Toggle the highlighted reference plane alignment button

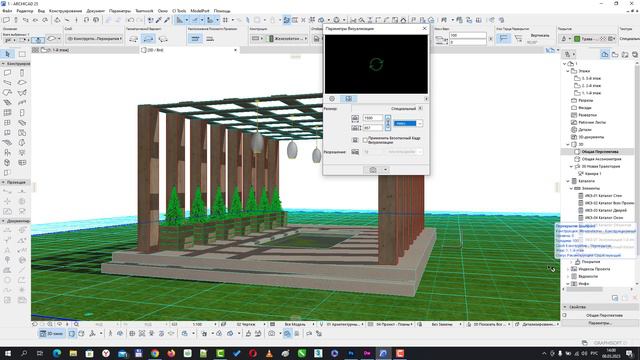[x=196, y=39]
